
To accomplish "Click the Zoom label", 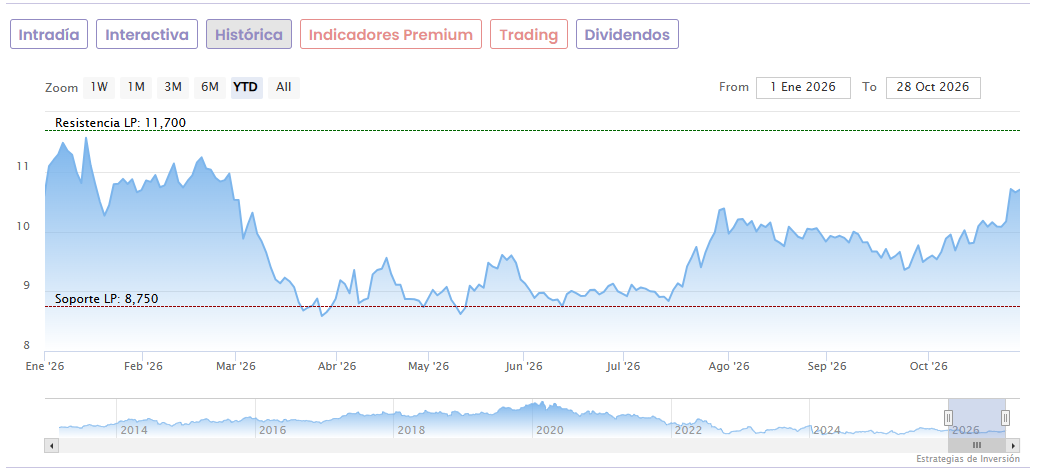I will (61, 88).
